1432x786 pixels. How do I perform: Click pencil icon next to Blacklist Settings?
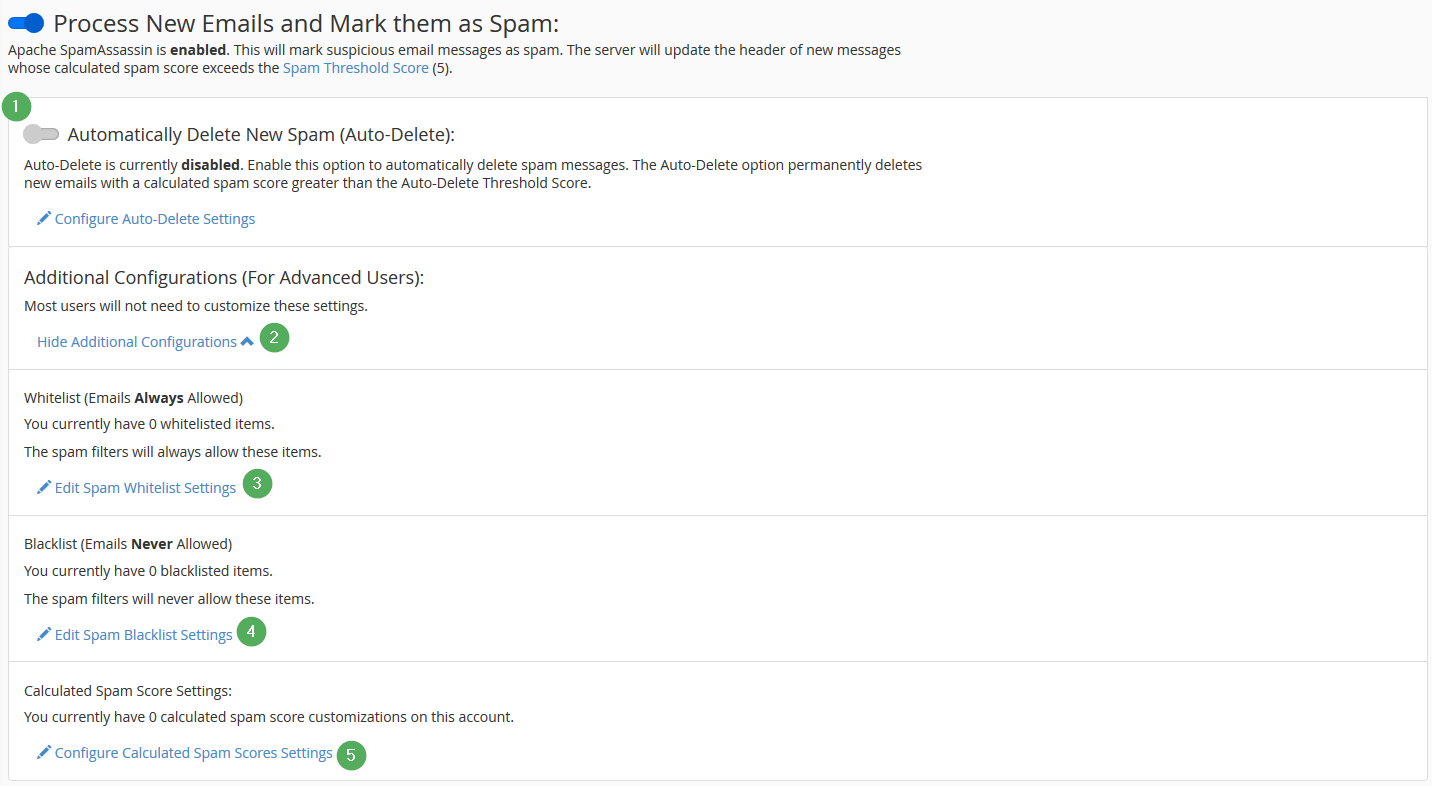tap(44, 634)
